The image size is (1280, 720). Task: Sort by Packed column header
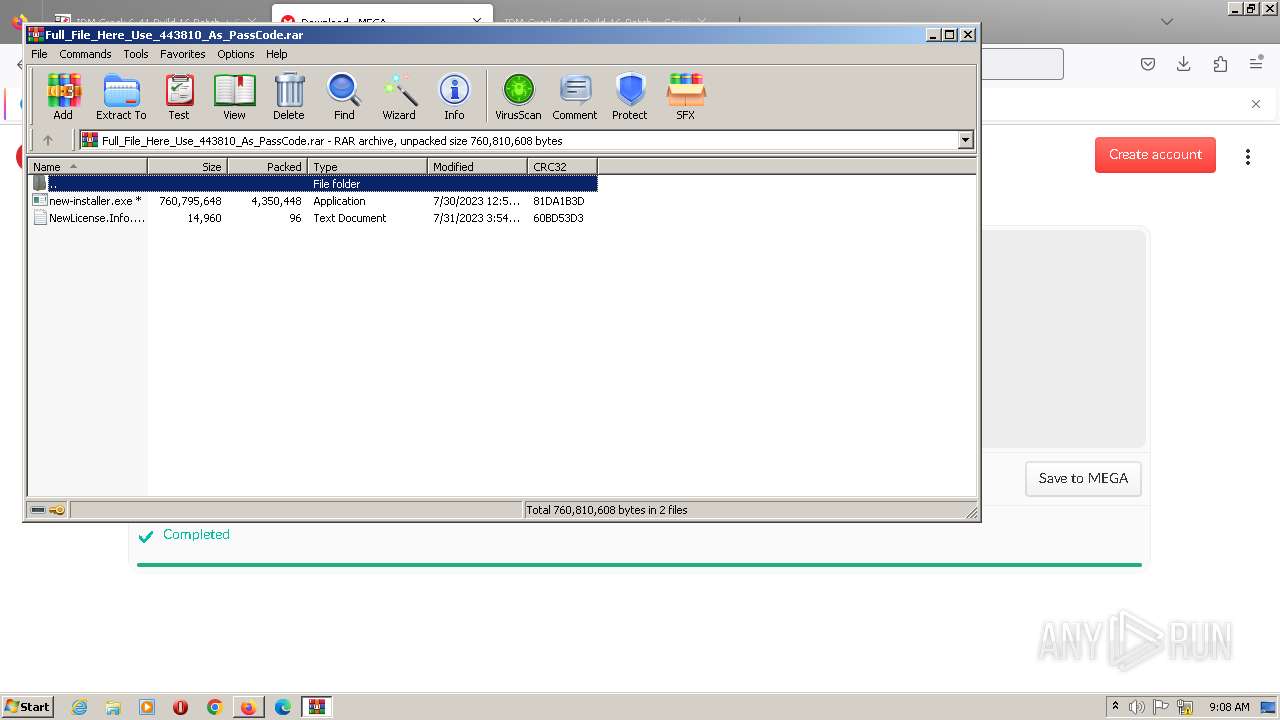pyautogui.click(x=268, y=167)
